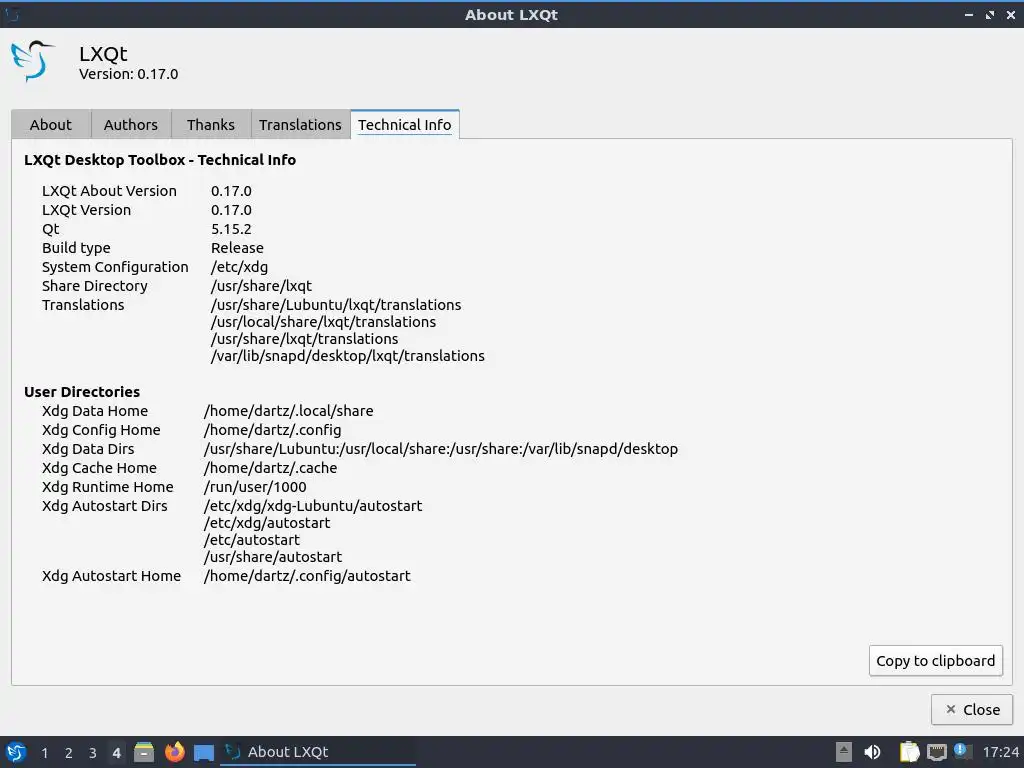This screenshot has height=768, width=1024.
Task: Click Build type value Release
Action: (237, 248)
